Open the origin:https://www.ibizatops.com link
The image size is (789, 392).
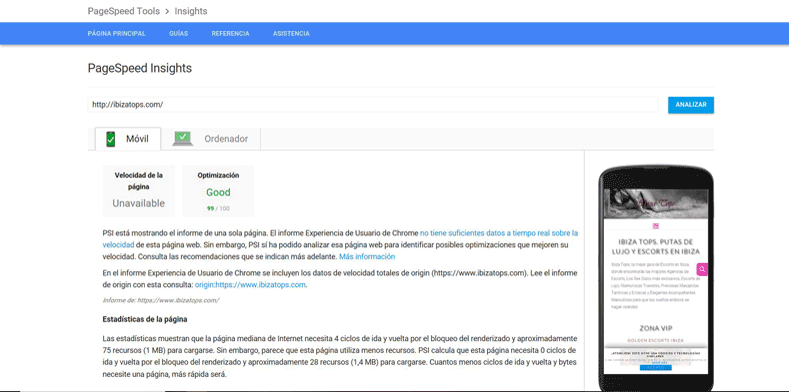[x=250, y=285]
